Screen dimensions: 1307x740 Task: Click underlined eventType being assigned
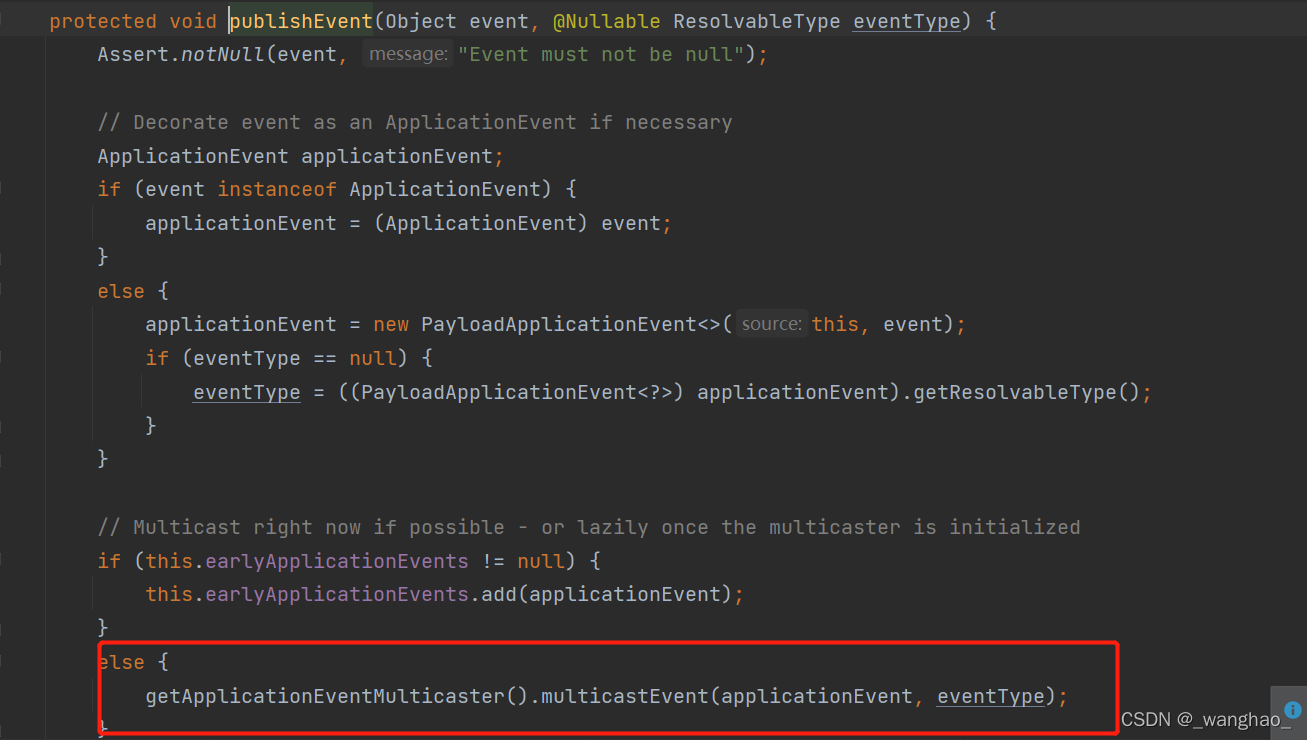[x=247, y=392]
